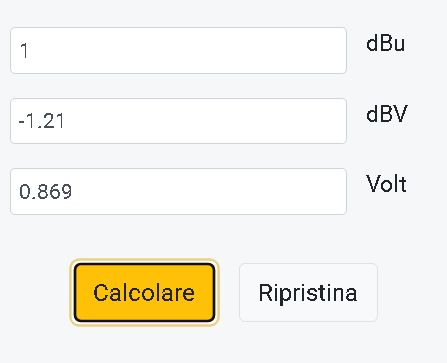This screenshot has height=363, width=447.
Task: Click the Ripristina reset button
Action: (x=308, y=292)
